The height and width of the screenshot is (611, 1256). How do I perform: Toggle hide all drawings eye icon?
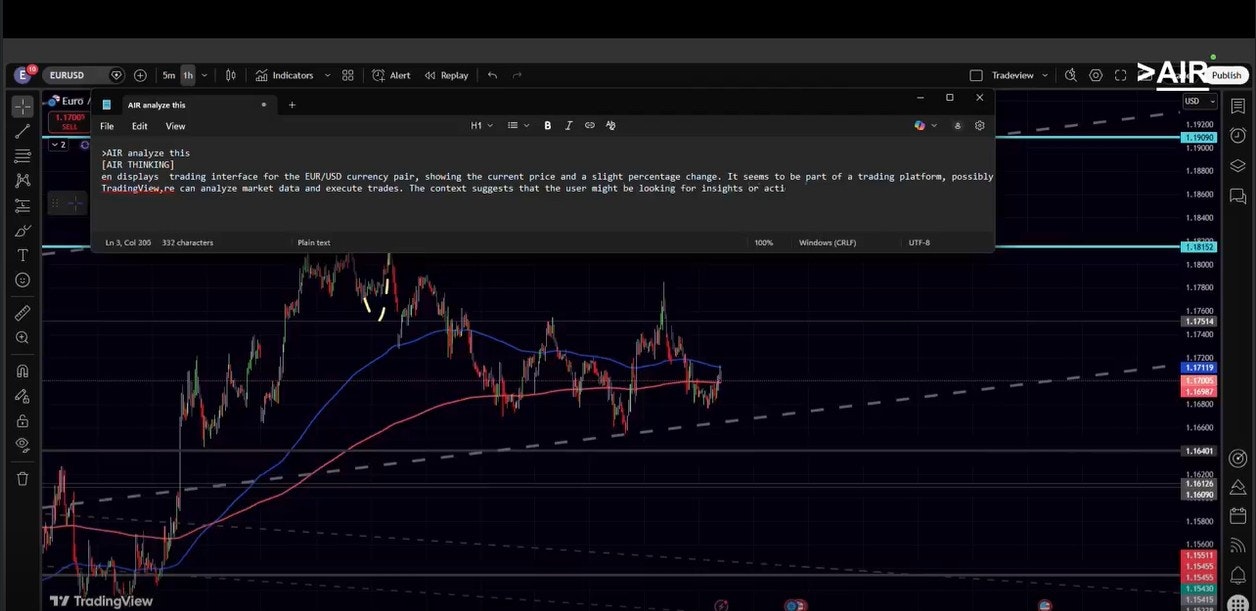click(x=22, y=445)
